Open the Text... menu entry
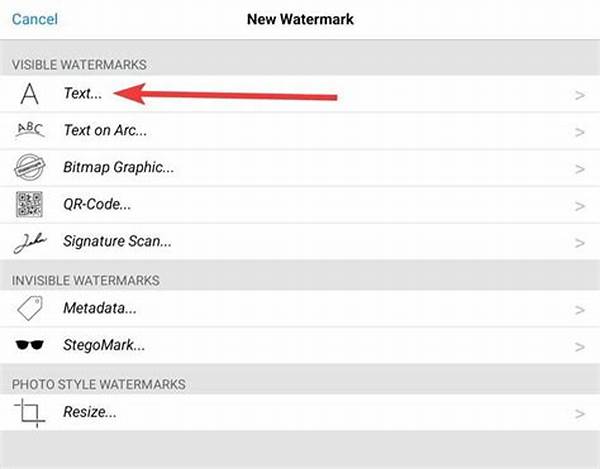Image resolution: width=600 pixels, height=469 pixels. click(83, 94)
